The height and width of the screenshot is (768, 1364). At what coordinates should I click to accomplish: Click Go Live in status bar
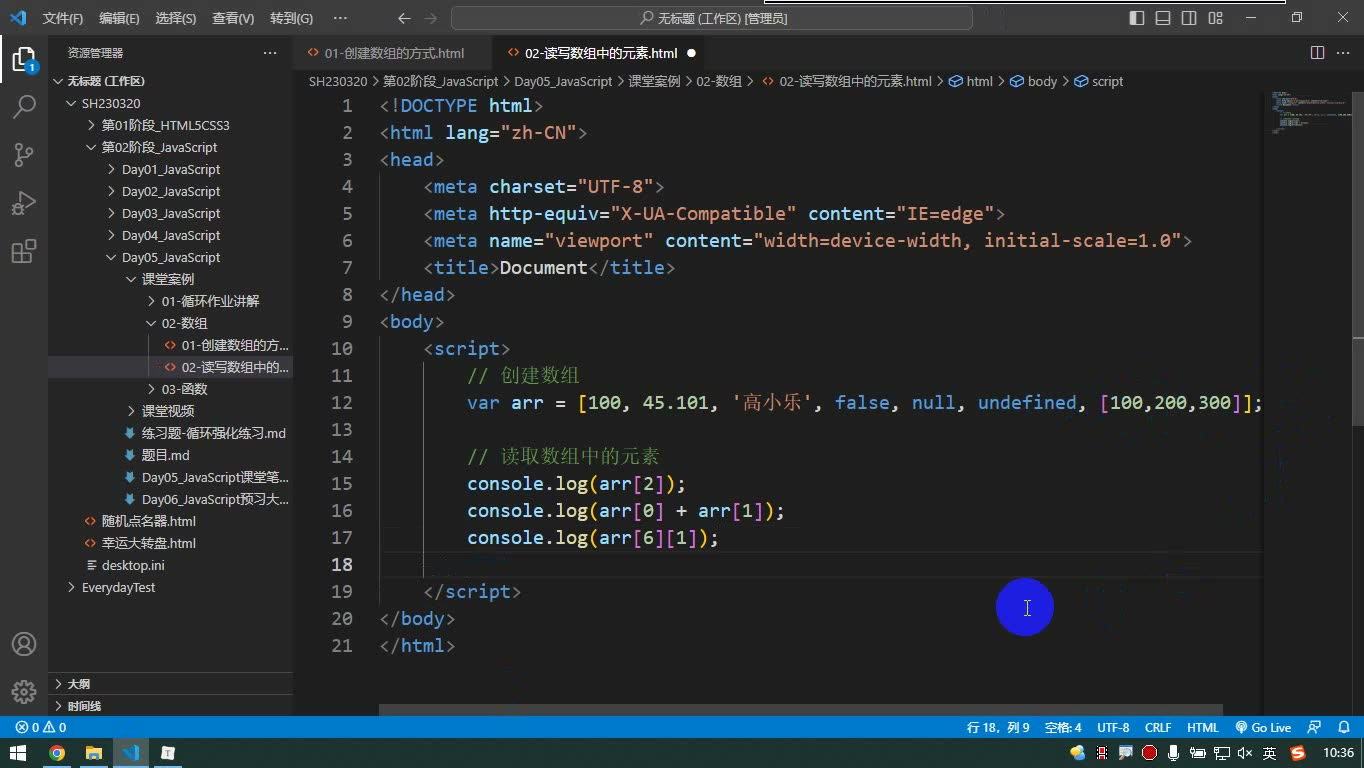1263,728
